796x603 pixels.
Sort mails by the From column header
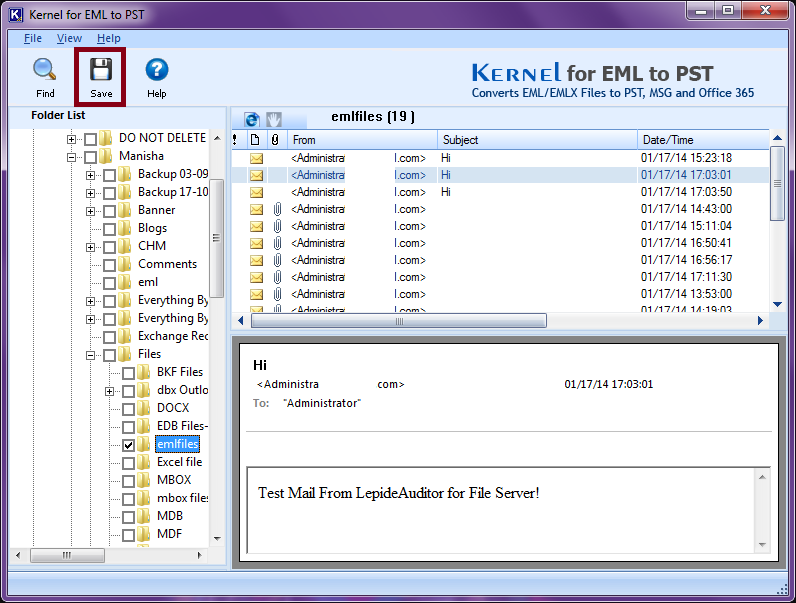(x=362, y=140)
